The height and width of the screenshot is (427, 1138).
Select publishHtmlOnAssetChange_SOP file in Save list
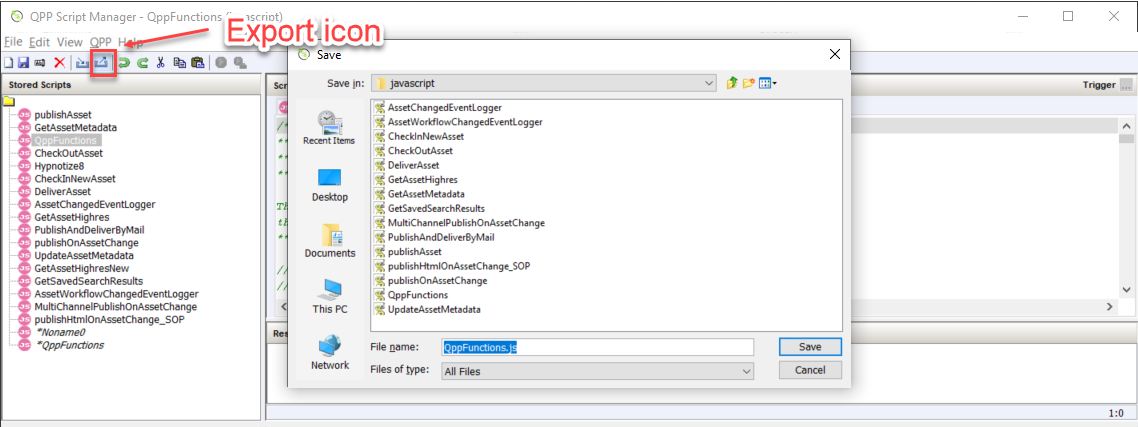click(459, 266)
